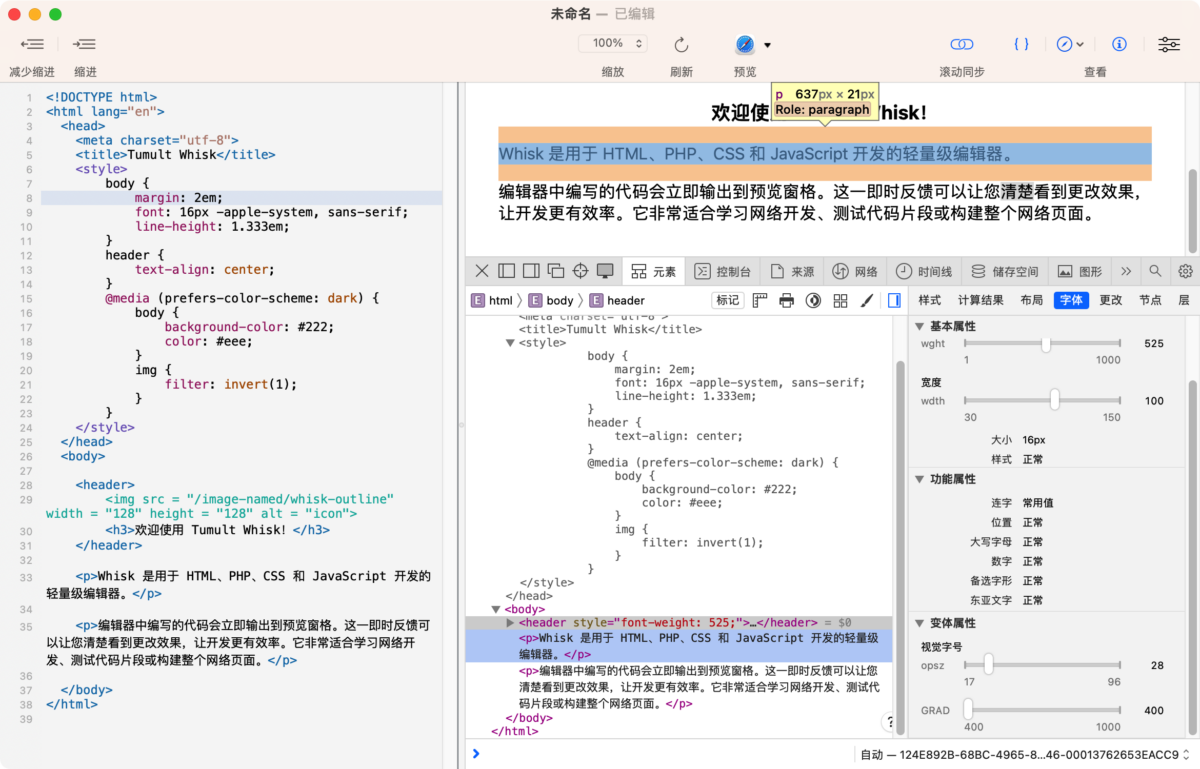Viewport: 1200px width, 769px height.
Task: Click the curly braces code icon
Action: click(1021, 44)
